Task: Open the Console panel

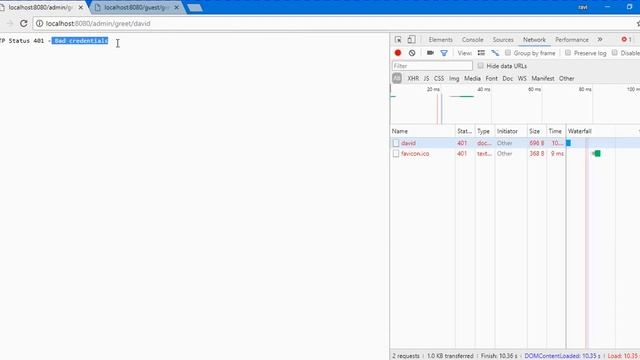Action: pos(472,40)
